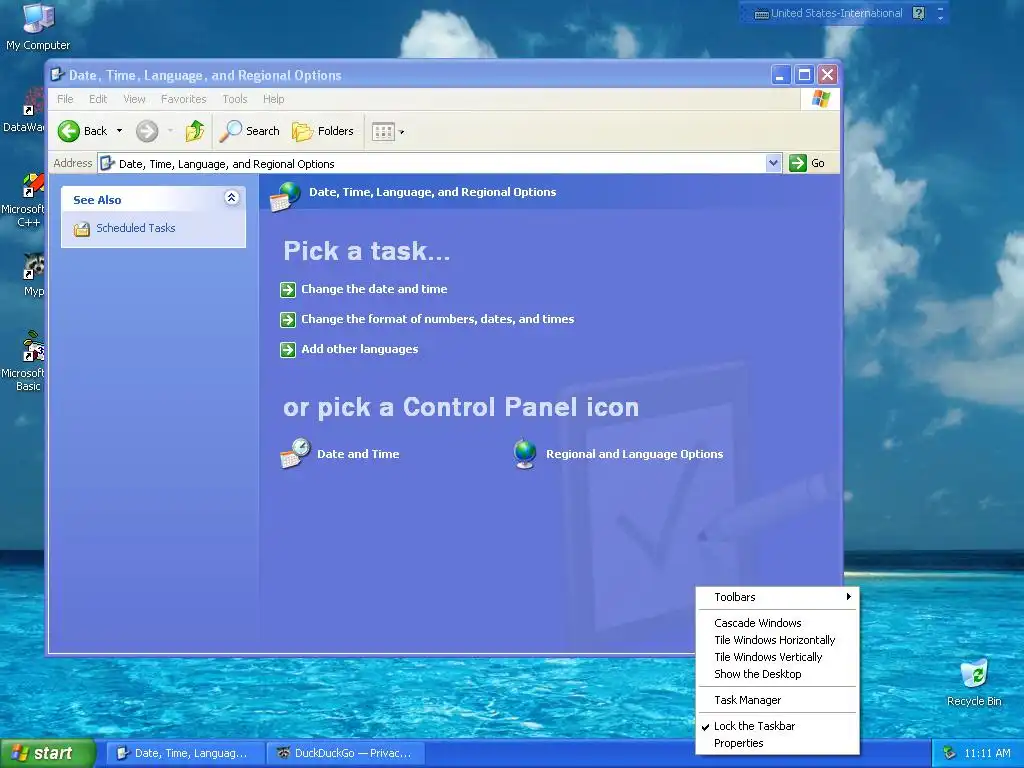Click the Windows flag logo throbber
The width and height of the screenshot is (1024, 768).
[x=820, y=99]
